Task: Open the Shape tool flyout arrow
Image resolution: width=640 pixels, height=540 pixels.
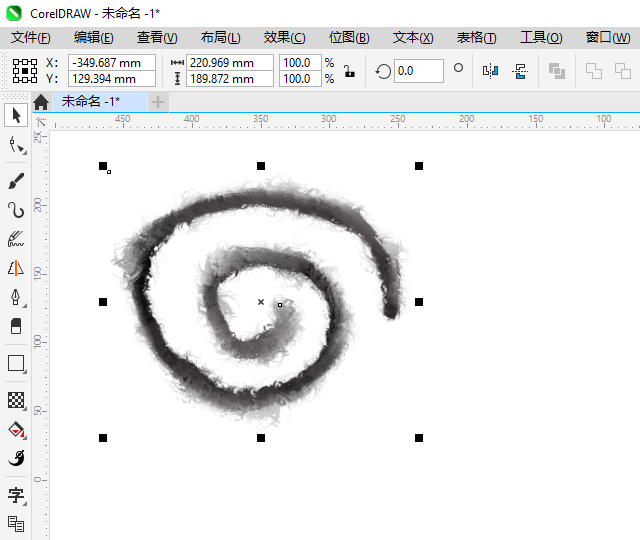Action: click(24, 153)
